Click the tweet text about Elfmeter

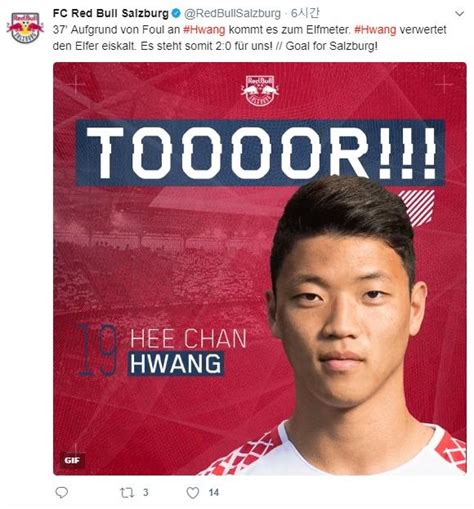click(249, 38)
